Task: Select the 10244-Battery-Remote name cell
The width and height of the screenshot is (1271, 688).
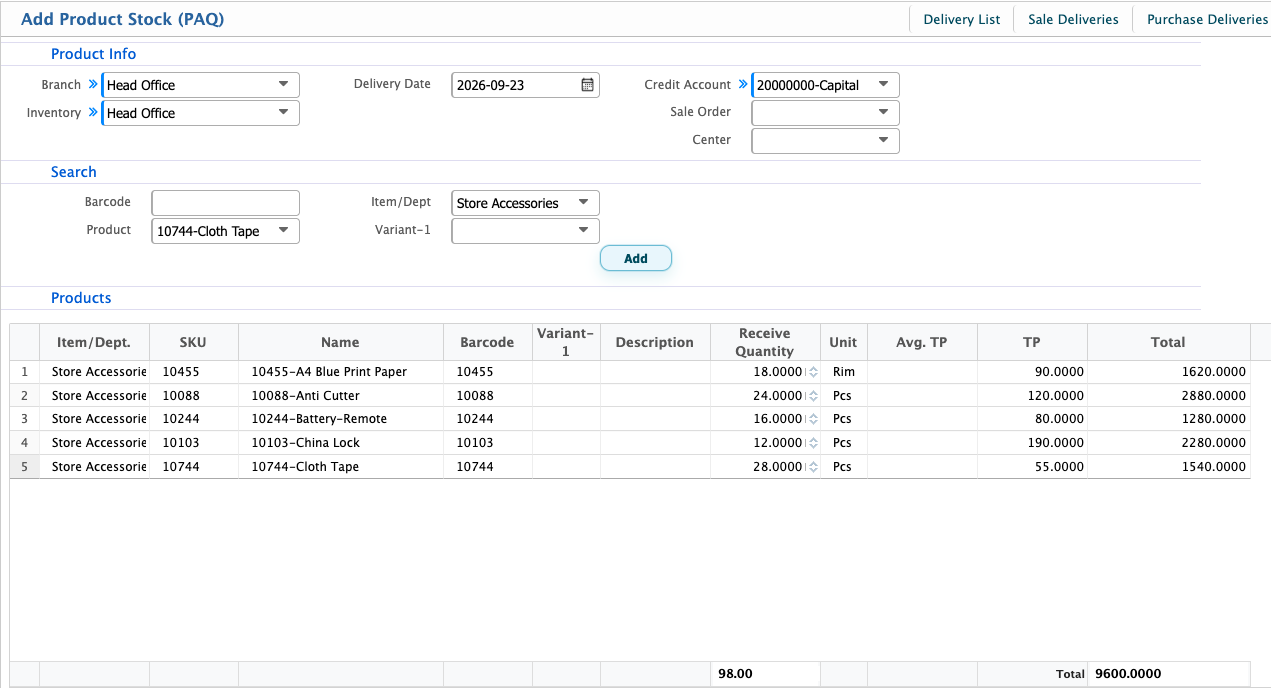Action: [341, 419]
